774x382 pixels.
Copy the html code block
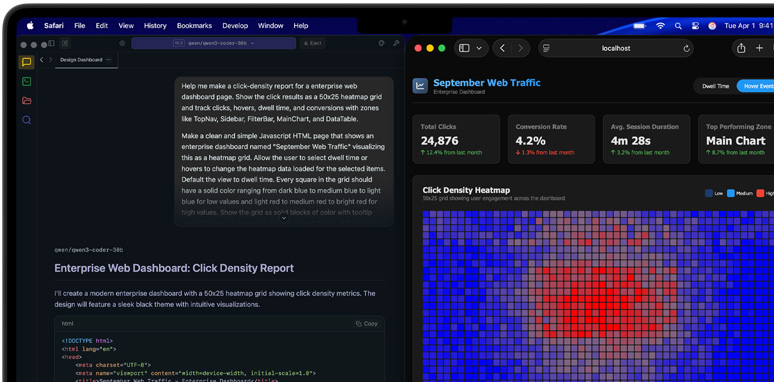pos(367,324)
